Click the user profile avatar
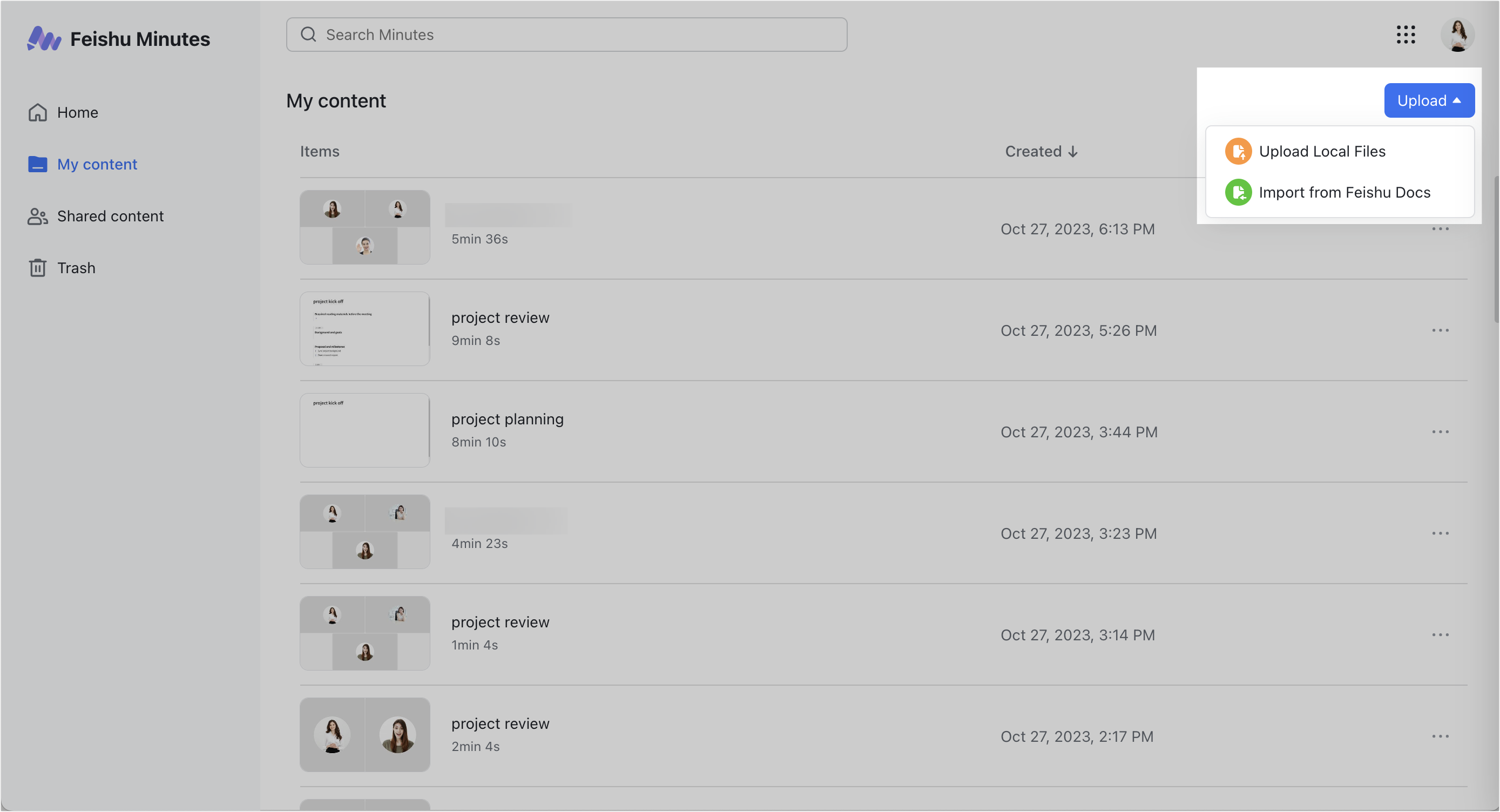Screen dimensions: 1500x812 click(x=1457, y=35)
